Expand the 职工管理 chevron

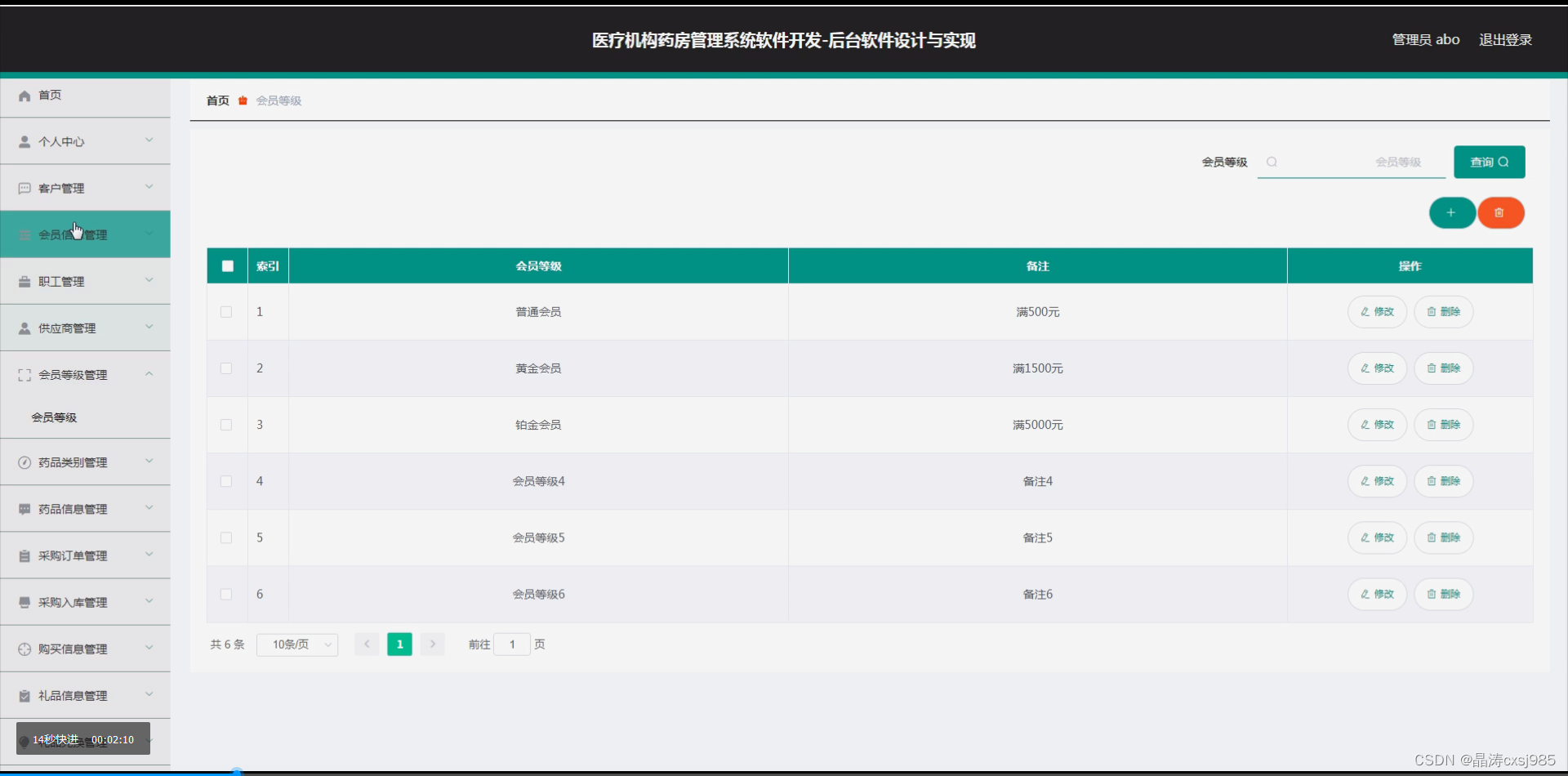click(149, 280)
